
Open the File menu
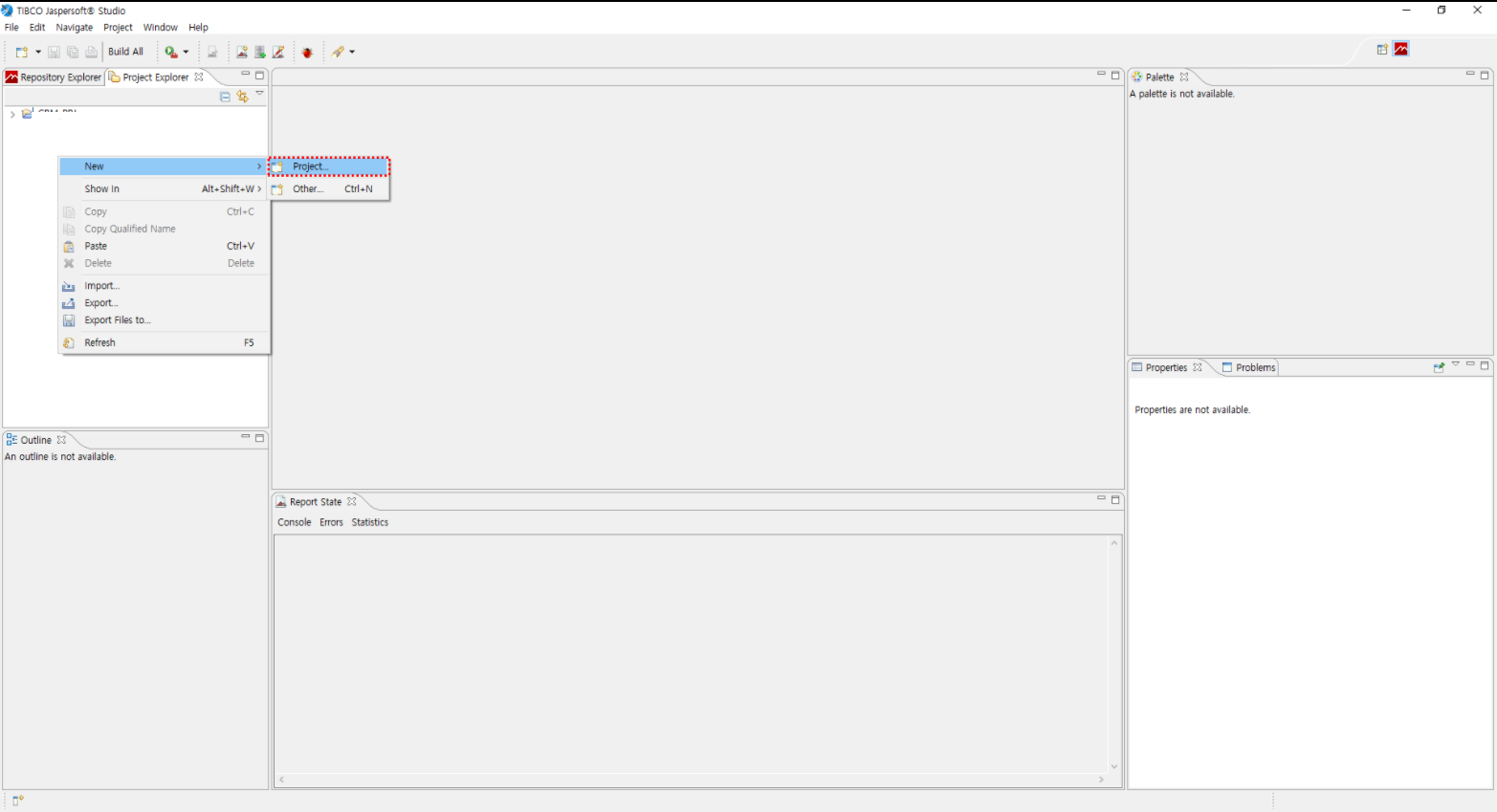[x=11, y=28]
